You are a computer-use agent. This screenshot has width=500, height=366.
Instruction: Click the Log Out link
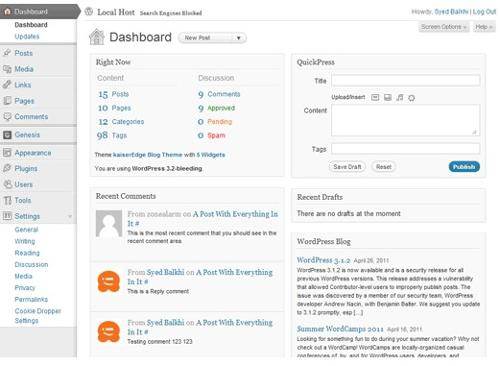pyautogui.click(x=484, y=12)
